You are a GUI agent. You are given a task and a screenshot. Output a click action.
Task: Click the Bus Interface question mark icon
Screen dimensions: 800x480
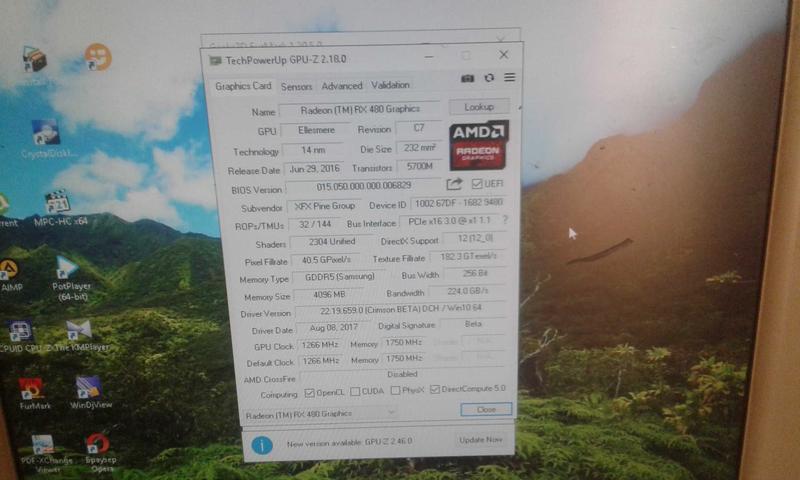(x=505, y=220)
